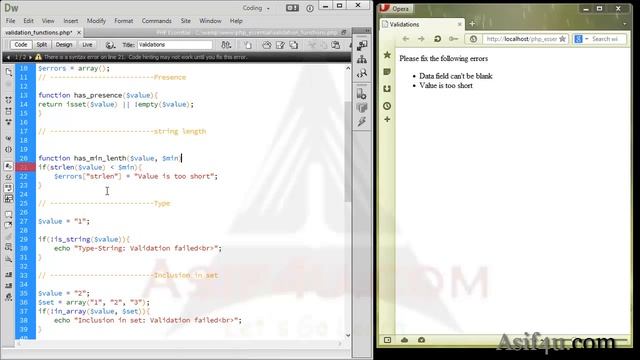Click the coding toolbar icon beside line 13

(x=9, y=100)
